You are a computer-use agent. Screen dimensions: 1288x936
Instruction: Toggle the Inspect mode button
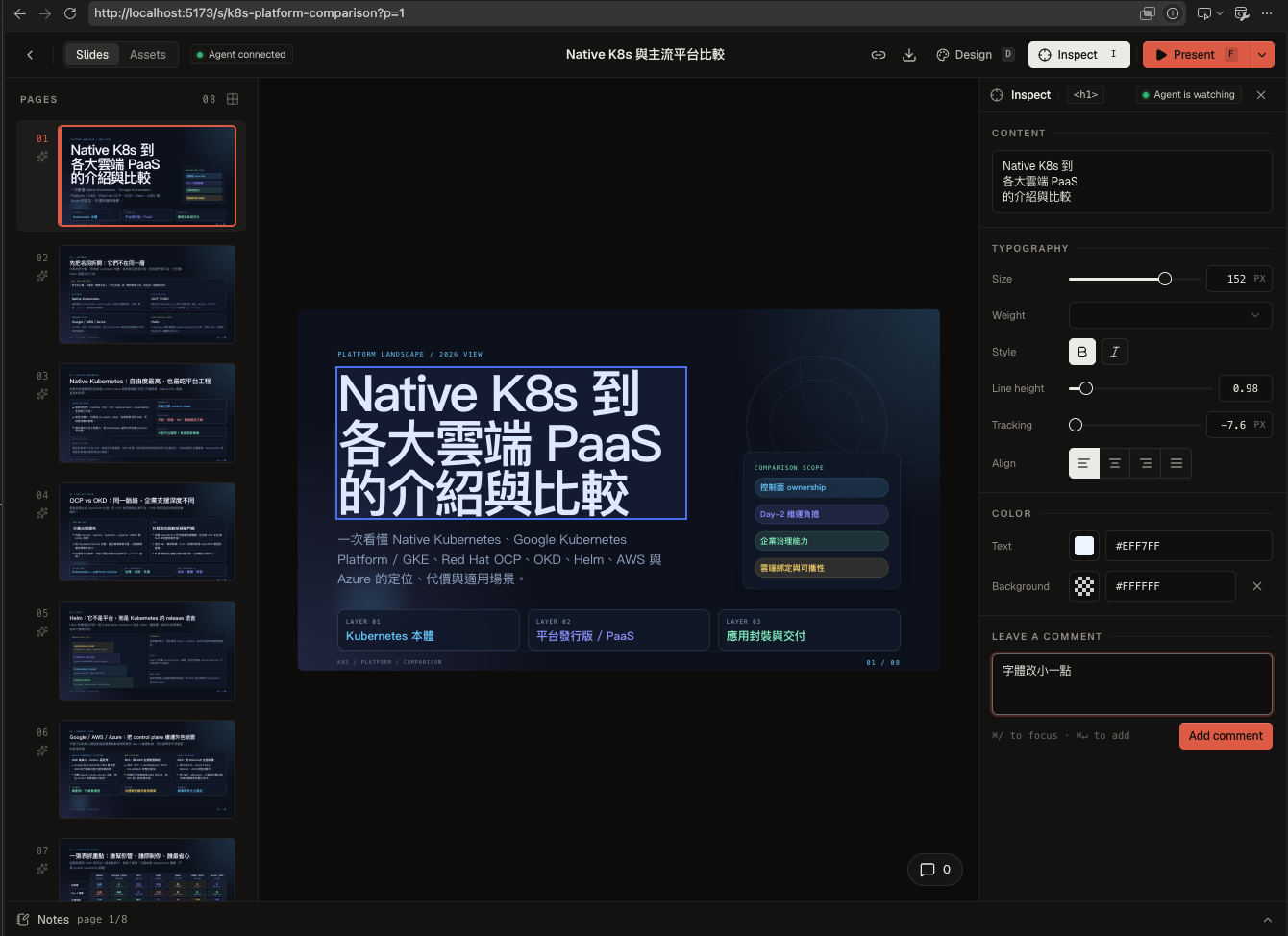(1079, 55)
